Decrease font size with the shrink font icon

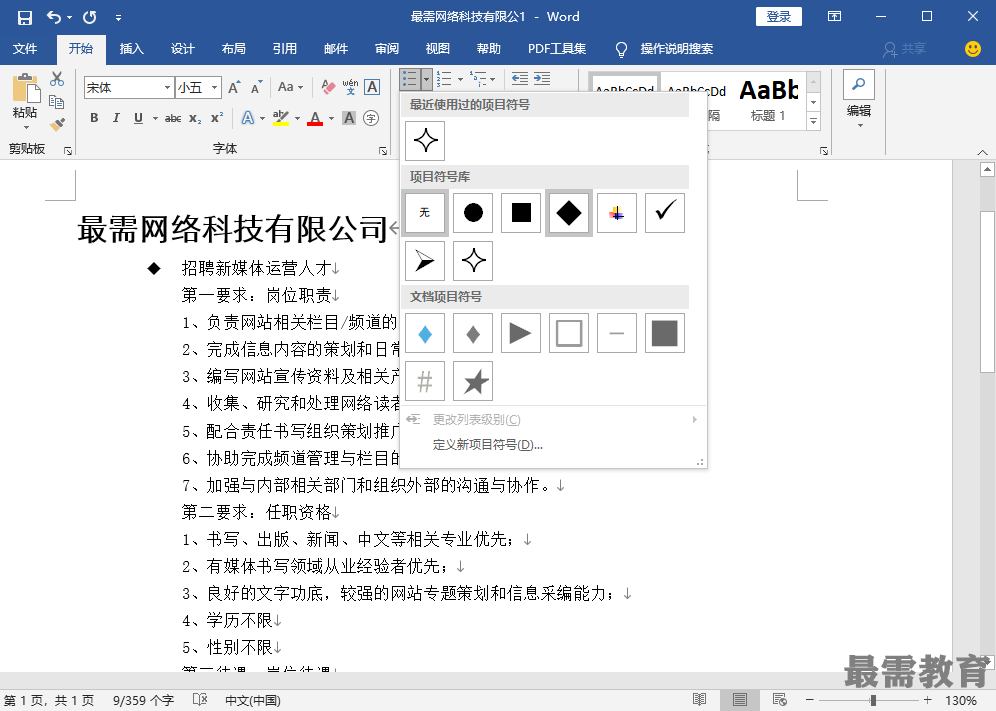point(257,87)
